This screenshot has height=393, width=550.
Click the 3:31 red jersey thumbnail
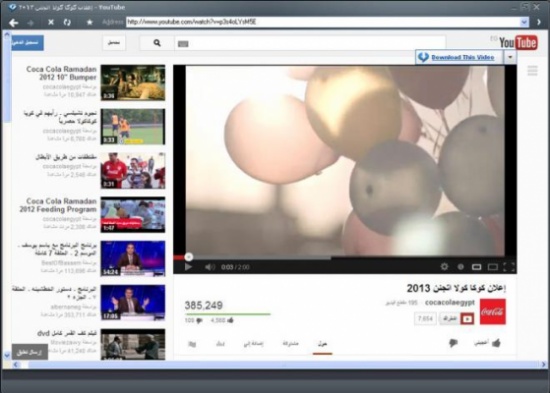coord(133,171)
